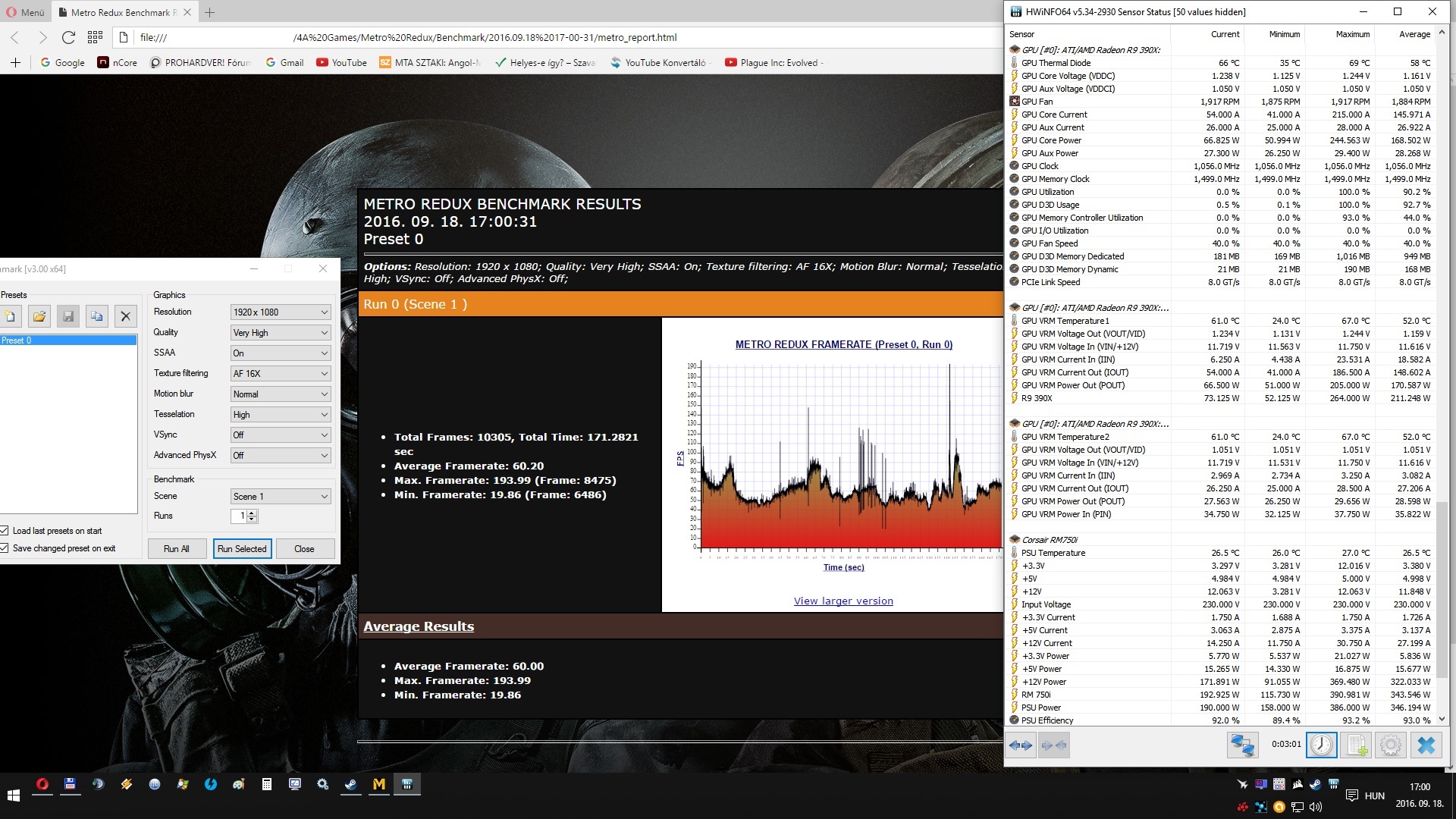Open the Motion blur Normal dropdown
This screenshot has height=819, width=1456.
(x=281, y=394)
